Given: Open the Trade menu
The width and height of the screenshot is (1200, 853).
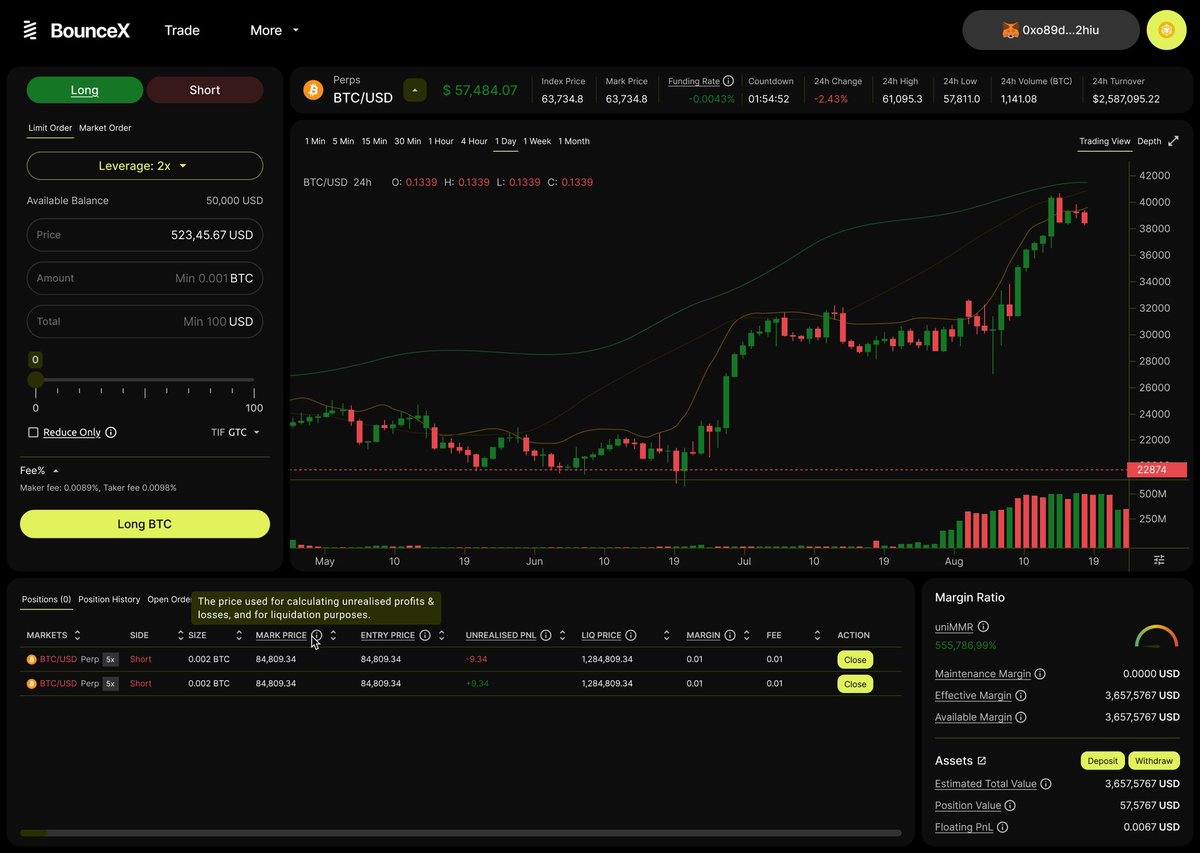Looking at the screenshot, I should click(x=182, y=31).
